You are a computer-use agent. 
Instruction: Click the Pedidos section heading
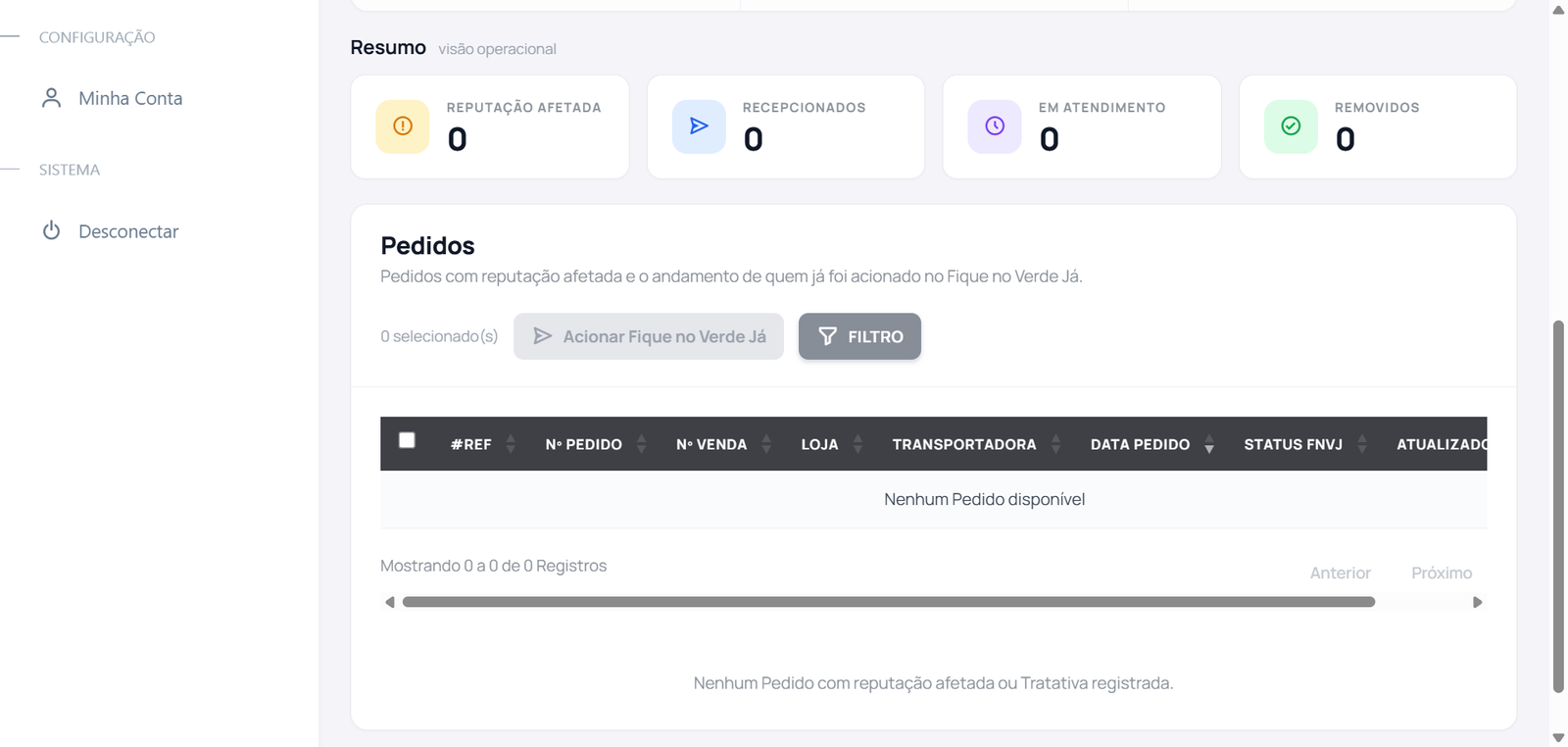click(427, 245)
